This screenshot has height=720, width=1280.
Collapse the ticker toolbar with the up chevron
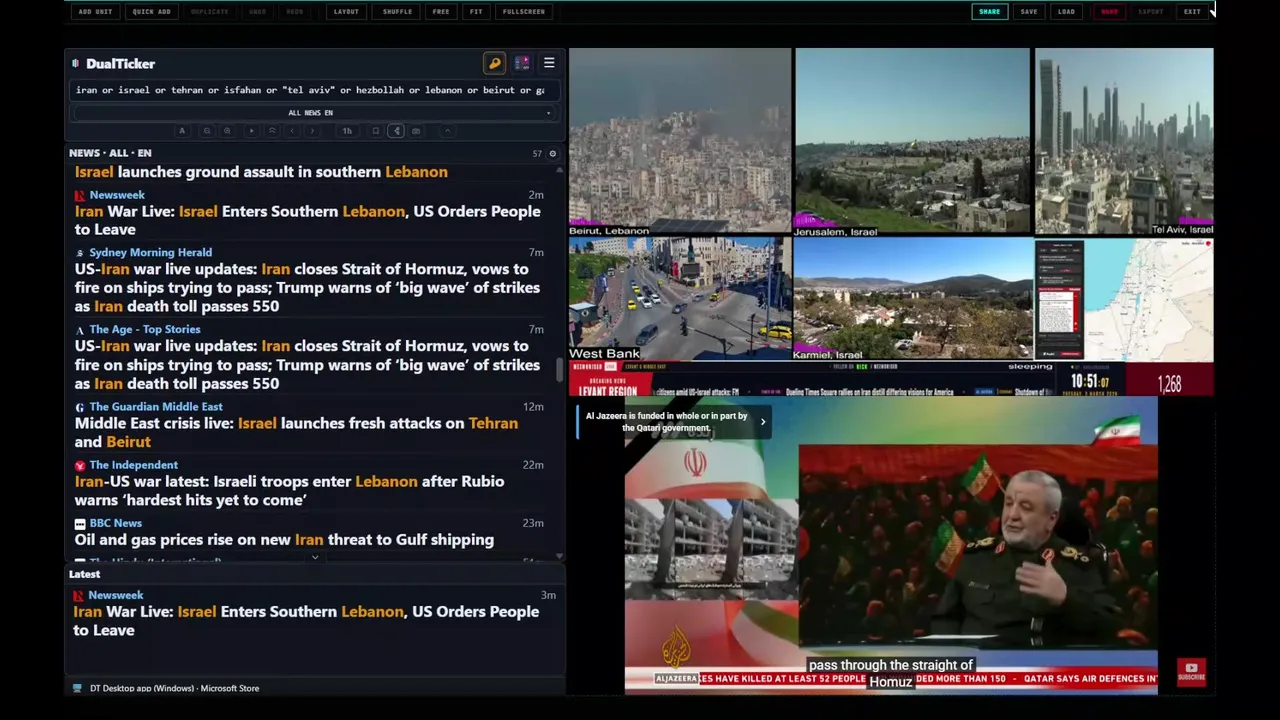448,131
